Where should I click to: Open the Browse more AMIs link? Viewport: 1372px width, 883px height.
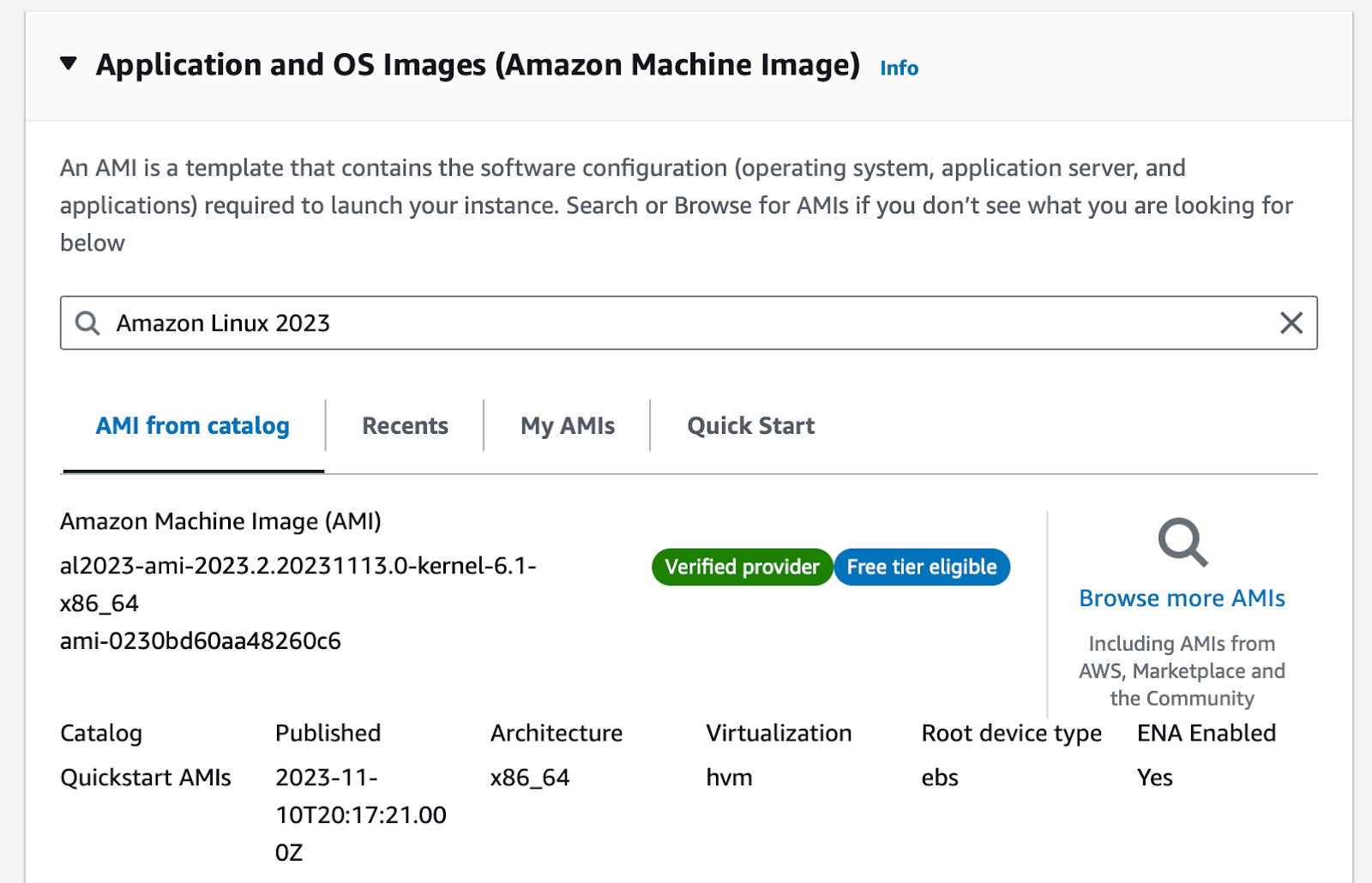point(1182,598)
